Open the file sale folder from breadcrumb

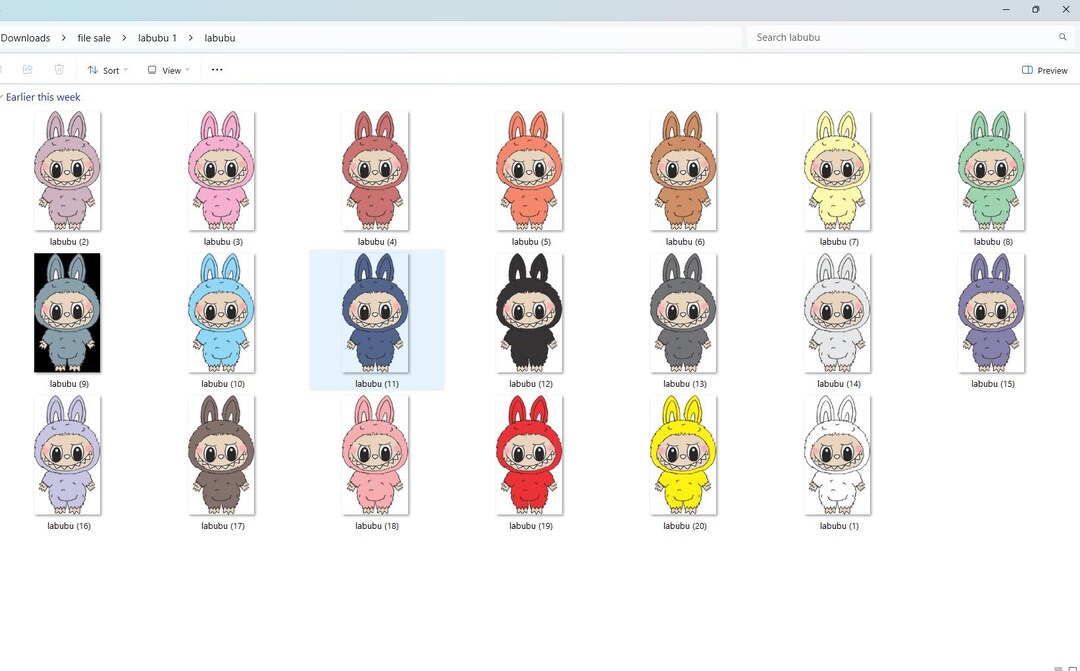pos(93,37)
